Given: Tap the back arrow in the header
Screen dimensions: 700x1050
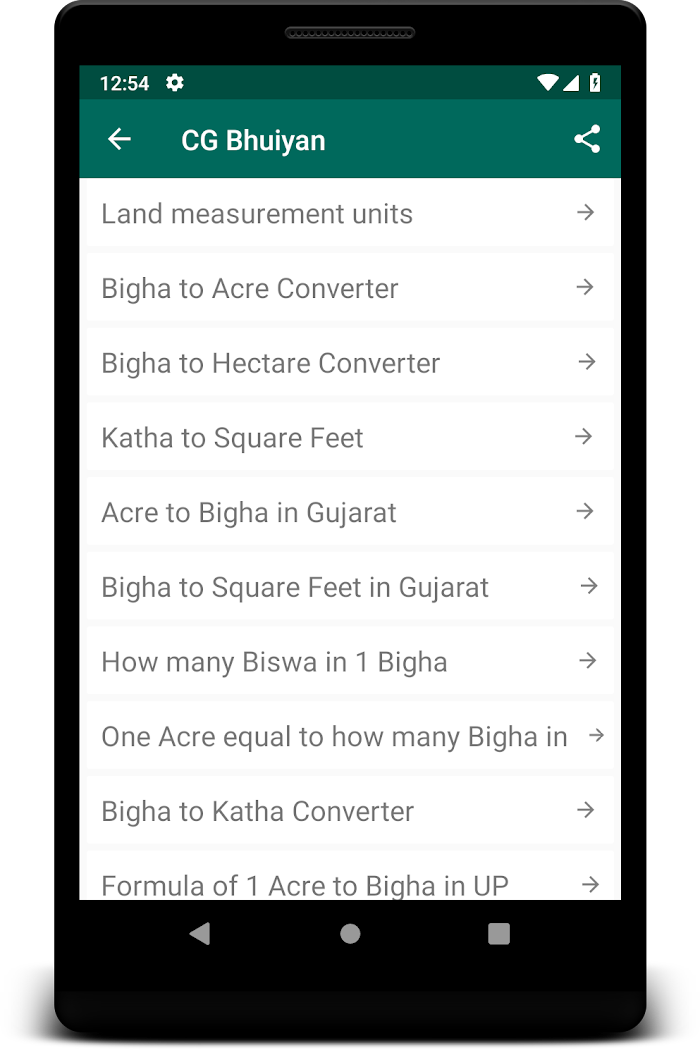Looking at the screenshot, I should [119, 139].
